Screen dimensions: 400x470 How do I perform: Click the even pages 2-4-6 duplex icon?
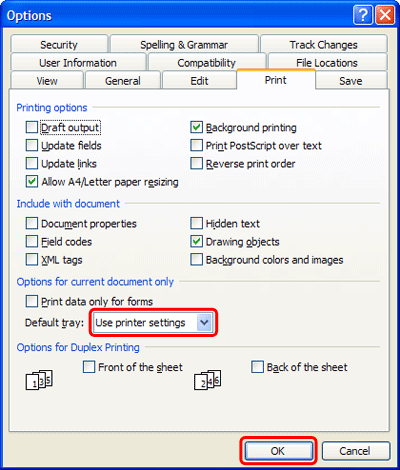208,380
